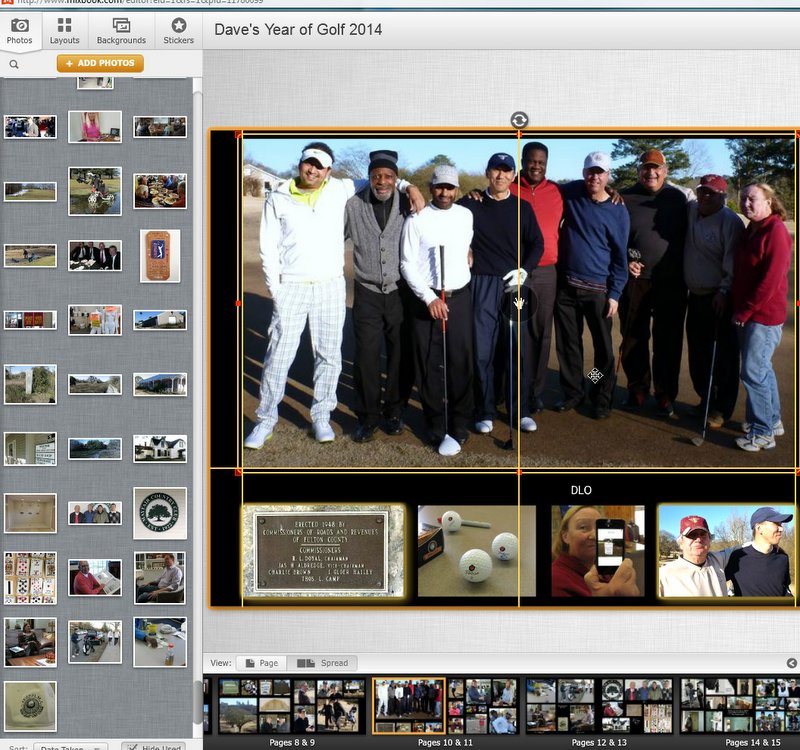Image resolution: width=800 pixels, height=750 pixels.
Task: Click the red bottom-center handle of the group photo
Action: pos(519,472)
